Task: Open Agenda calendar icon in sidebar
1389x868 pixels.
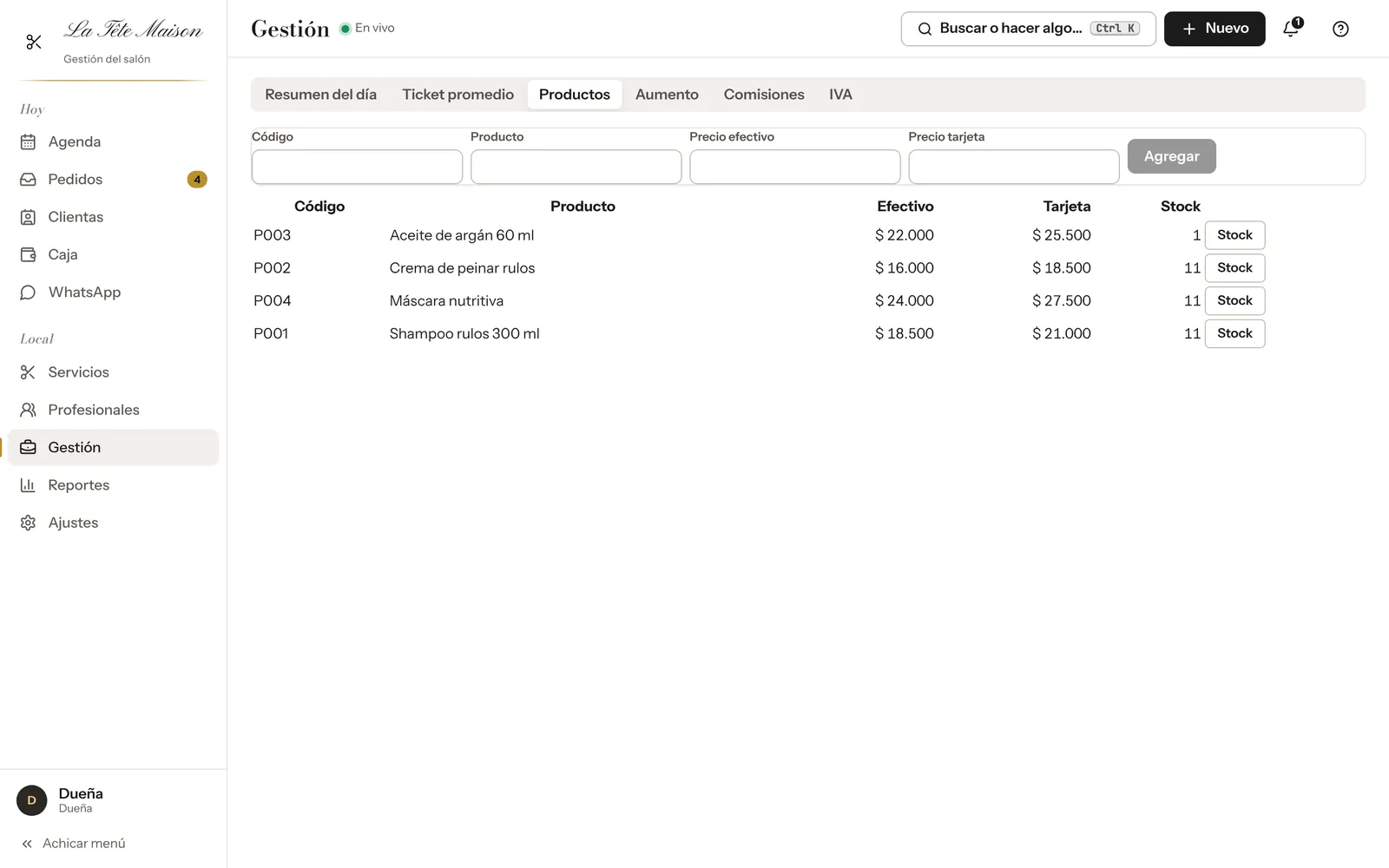Action: pos(28,141)
